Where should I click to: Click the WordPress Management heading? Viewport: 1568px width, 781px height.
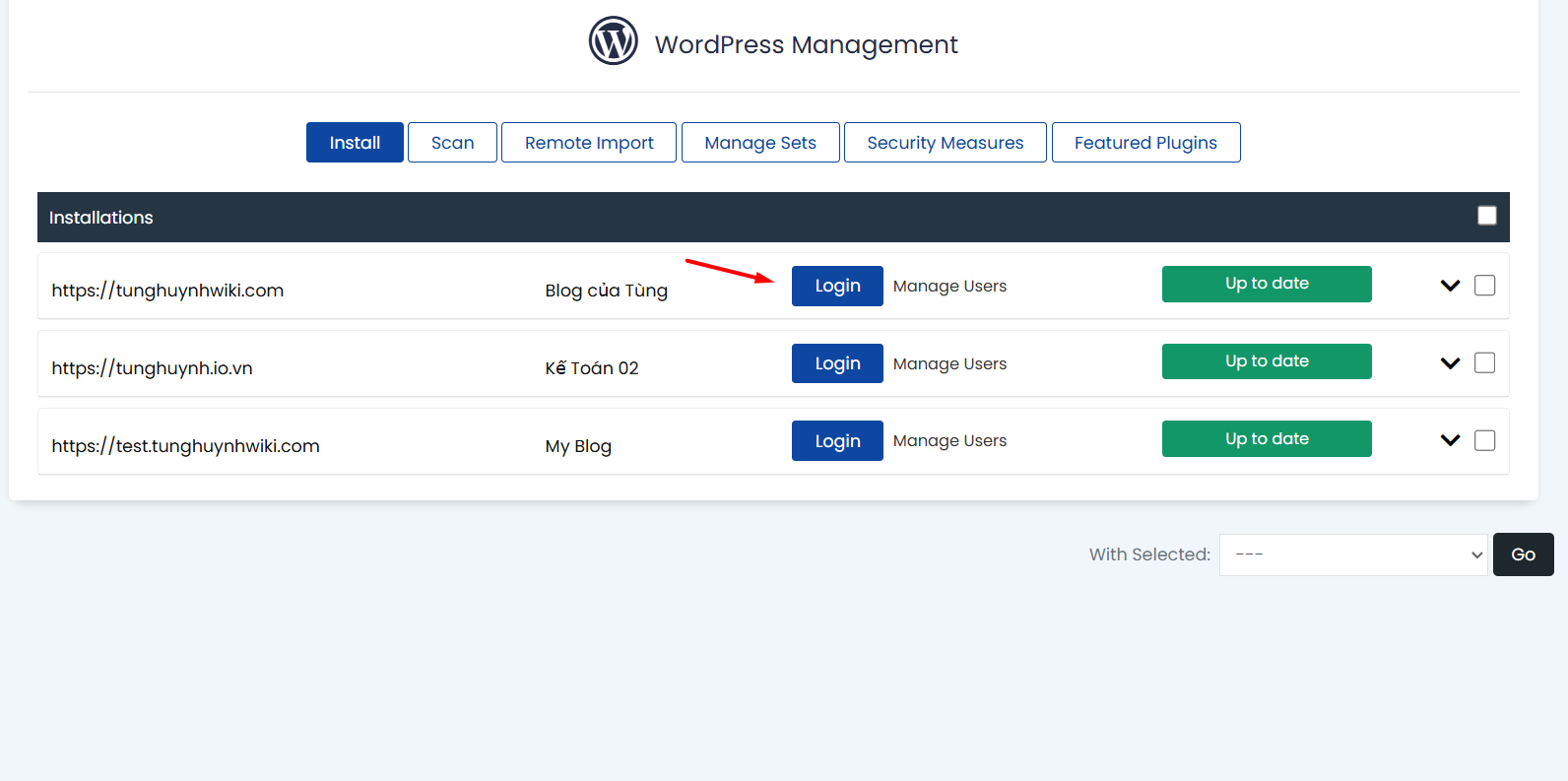pyautogui.click(x=806, y=44)
